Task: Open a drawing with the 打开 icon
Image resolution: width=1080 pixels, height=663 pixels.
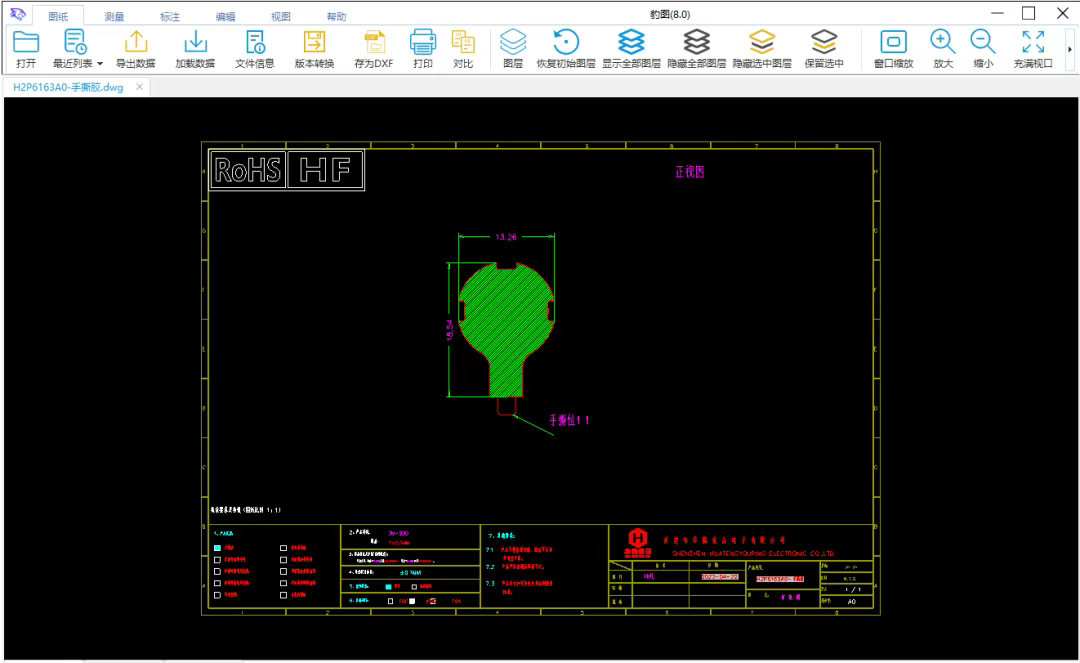Action: (x=25, y=49)
